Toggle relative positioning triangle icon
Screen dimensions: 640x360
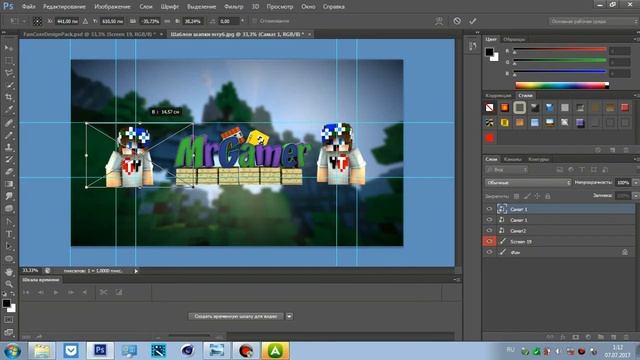[85, 21]
